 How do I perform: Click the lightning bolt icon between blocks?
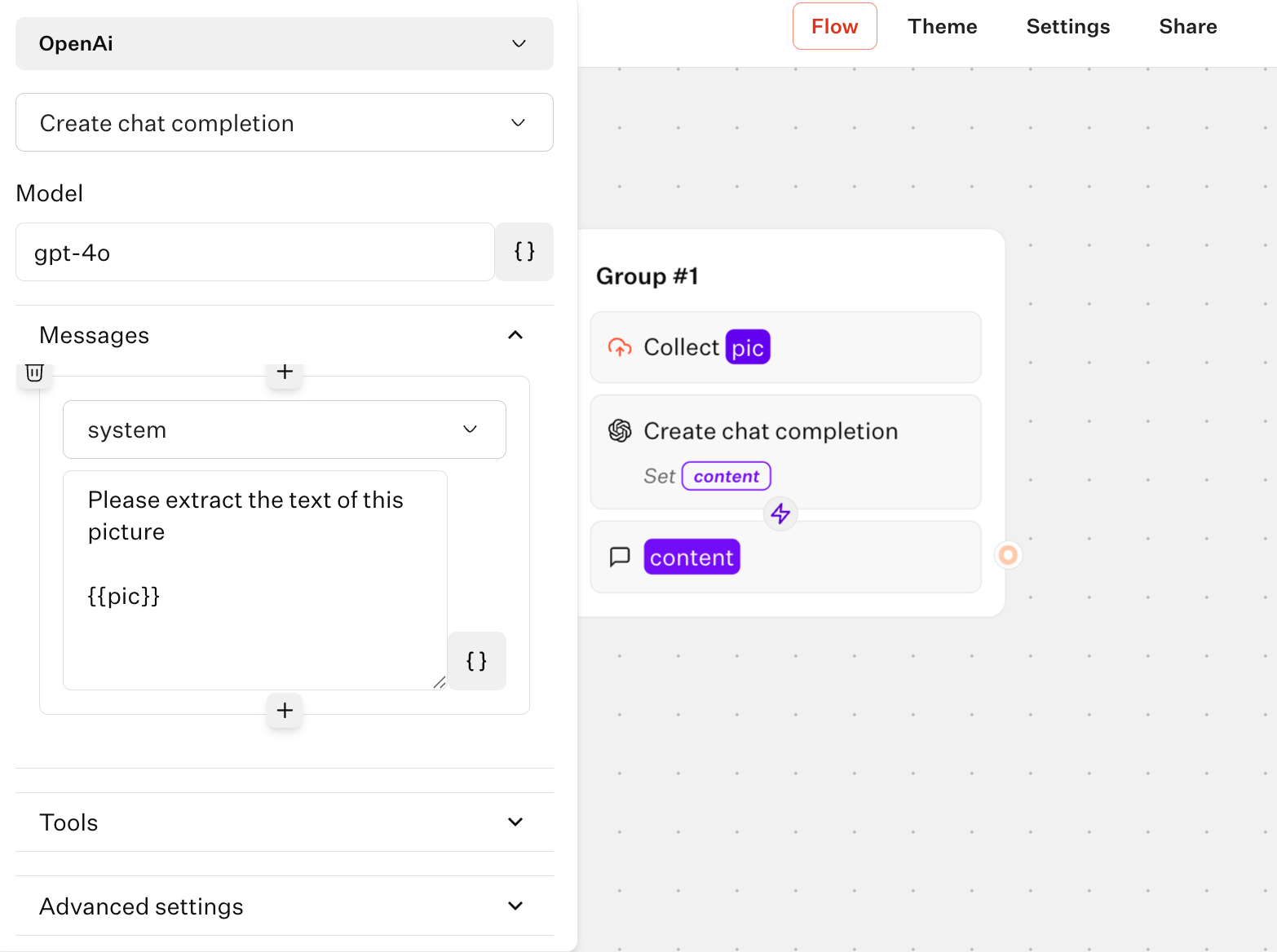pos(780,513)
